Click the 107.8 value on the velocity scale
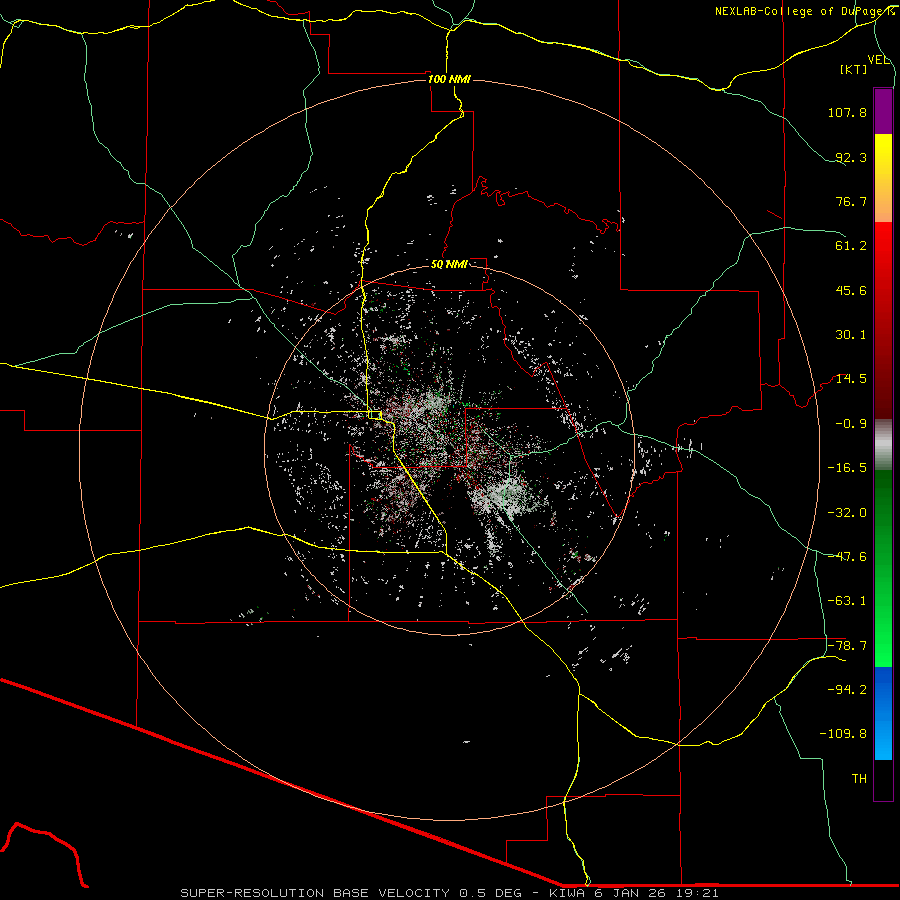Screen dimensions: 900x900 click(847, 112)
